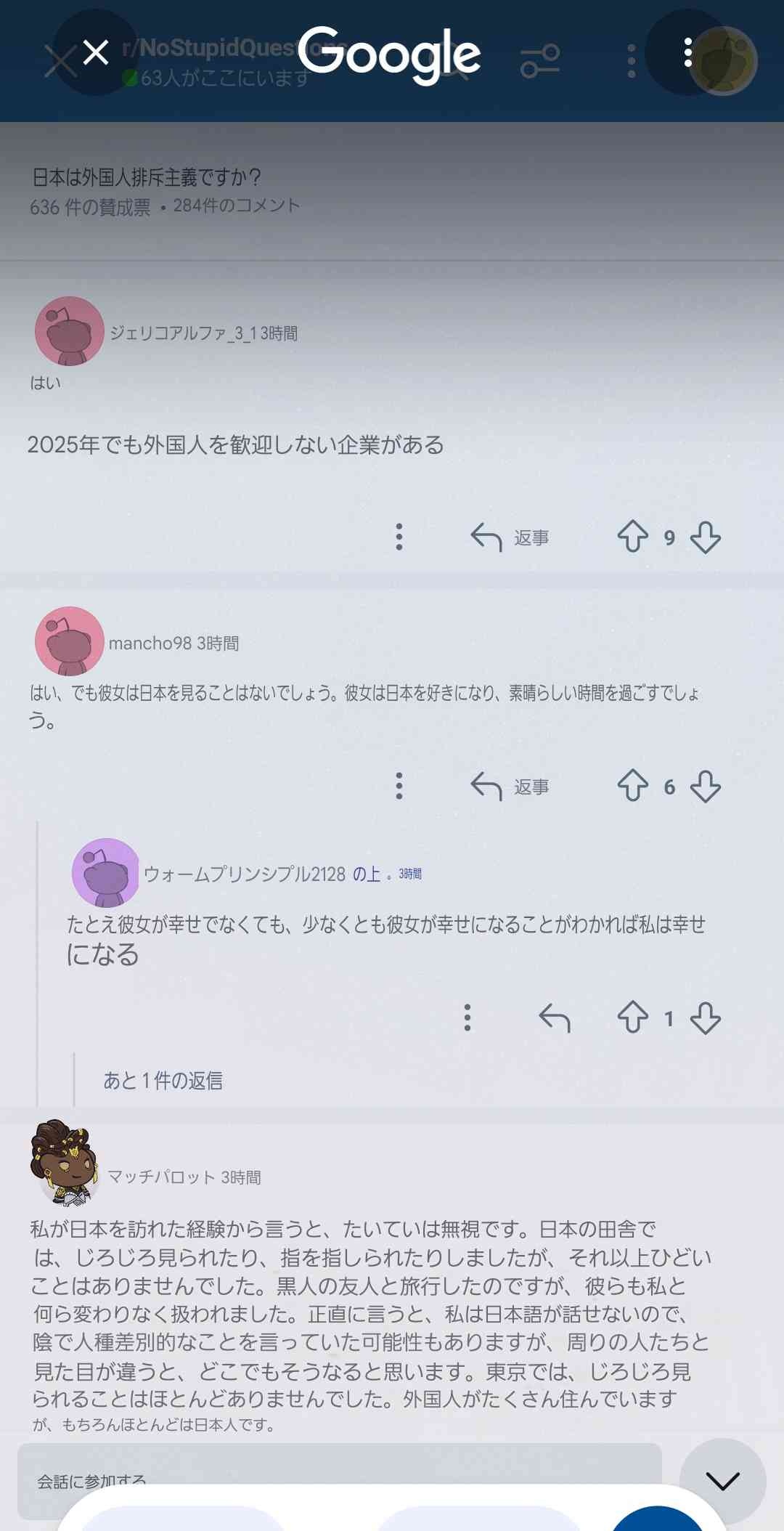
Task: Upvote the mancho98 comment
Action: pos(632,787)
